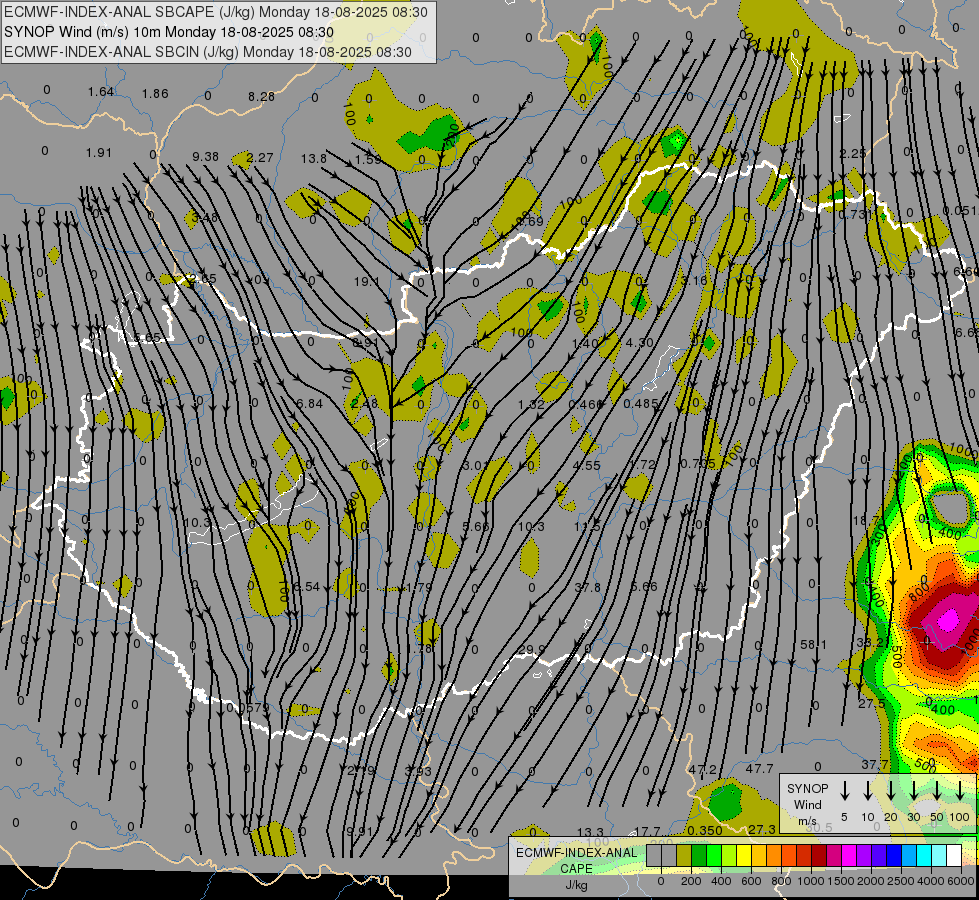This screenshot has width=979, height=900.
Task: Click the 37.7 value on the map
Action: pos(875,764)
